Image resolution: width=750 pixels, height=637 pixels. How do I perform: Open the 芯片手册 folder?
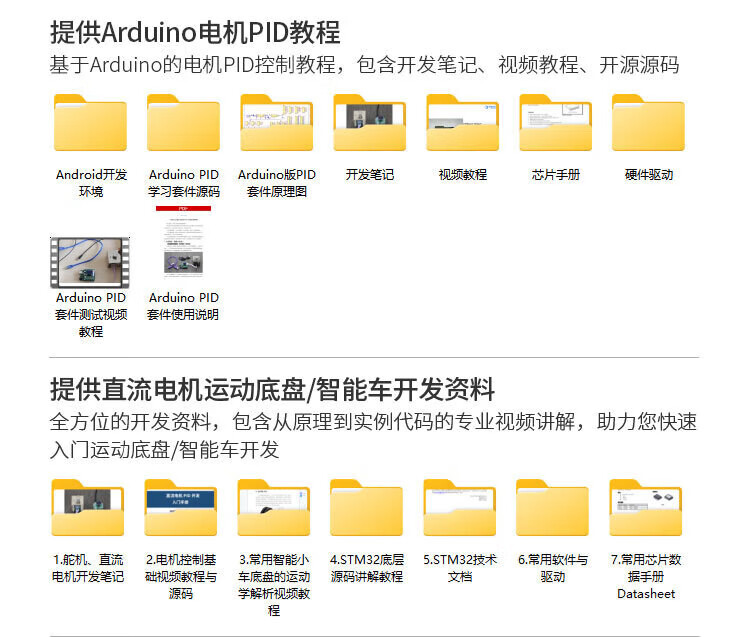coord(555,125)
